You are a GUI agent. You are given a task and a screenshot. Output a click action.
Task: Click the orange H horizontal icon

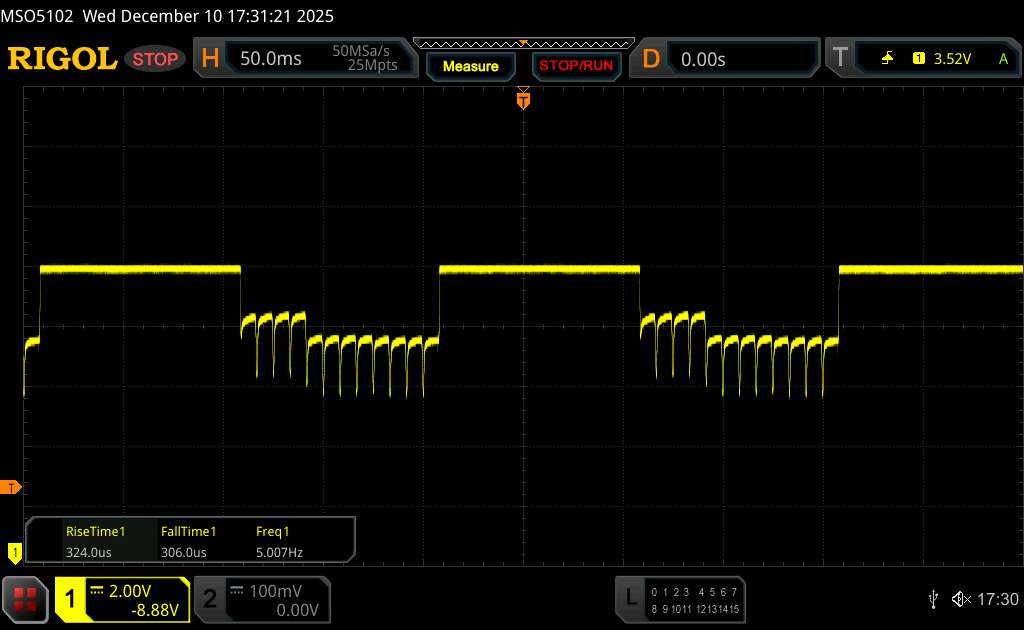pyautogui.click(x=210, y=59)
